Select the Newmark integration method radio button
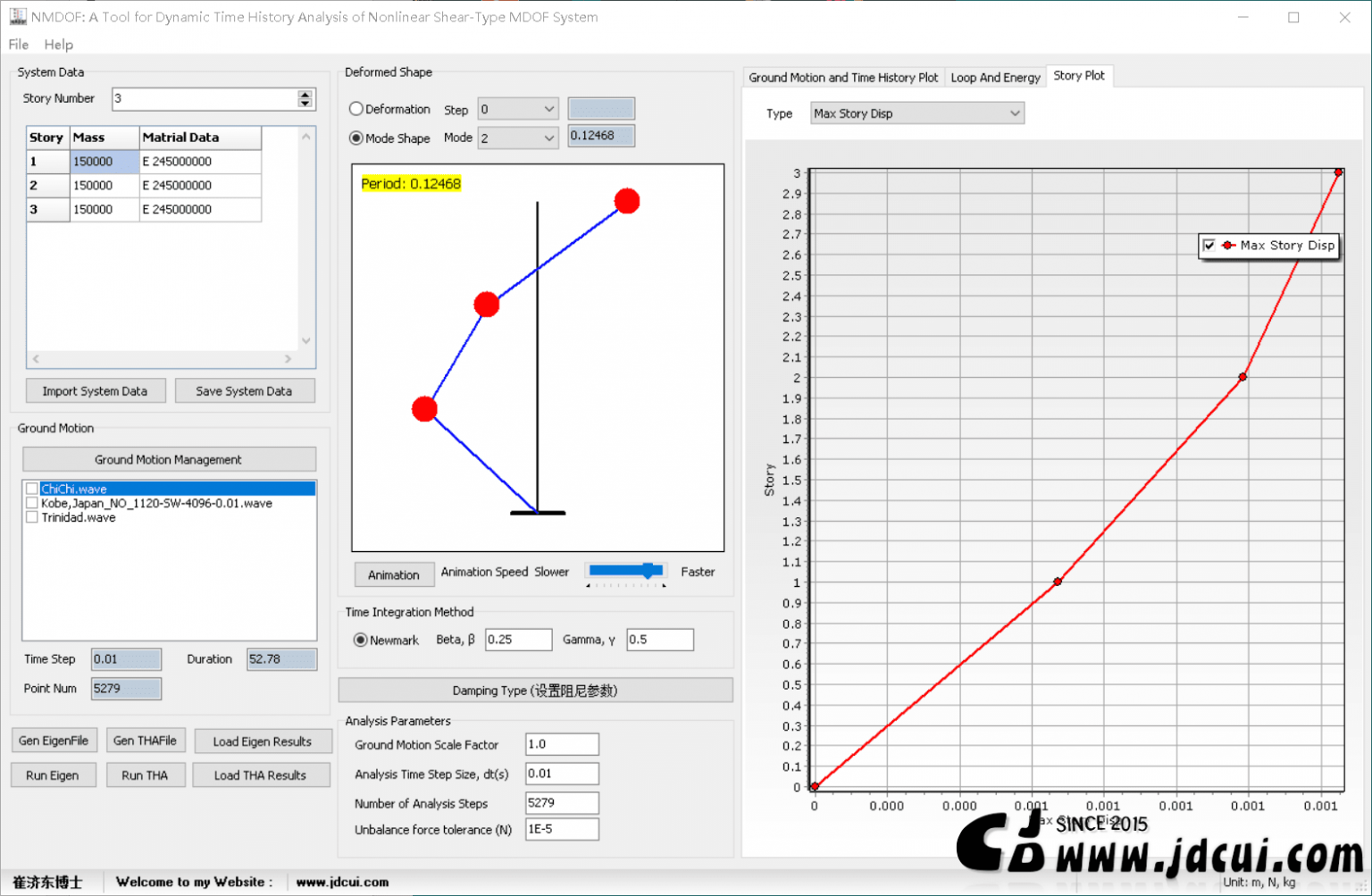The width and height of the screenshot is (1372, 896). pos(360,640)
